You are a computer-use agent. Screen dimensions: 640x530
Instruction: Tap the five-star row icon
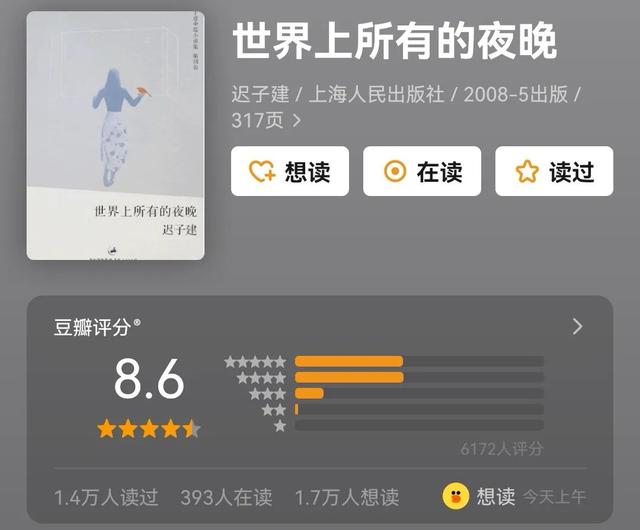pyautogui.click(x=255, y=362)
